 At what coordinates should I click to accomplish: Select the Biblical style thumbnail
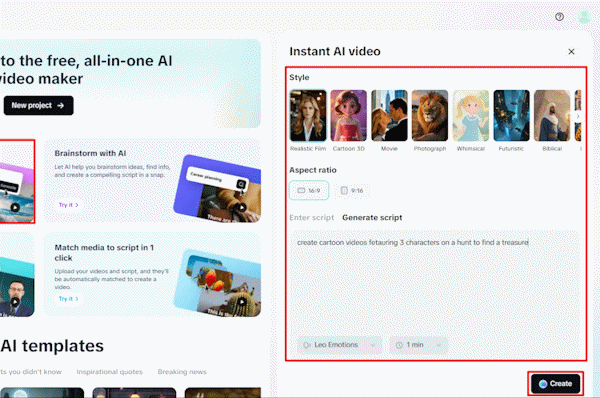pyautogui.click(x=552, y=116)
